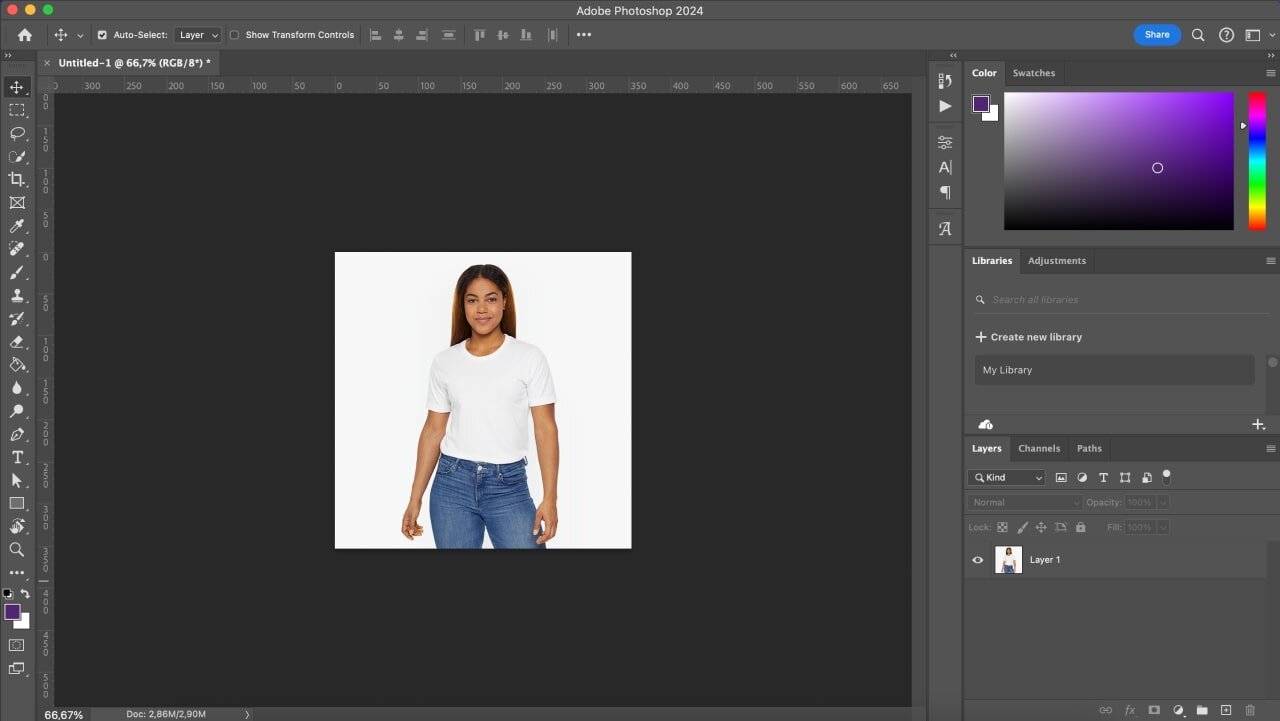This screenshot has height=721, width=1280.
Task: Select the Rectangular Marquee tool
Action: pyautogui.click(x=17, y=110)
